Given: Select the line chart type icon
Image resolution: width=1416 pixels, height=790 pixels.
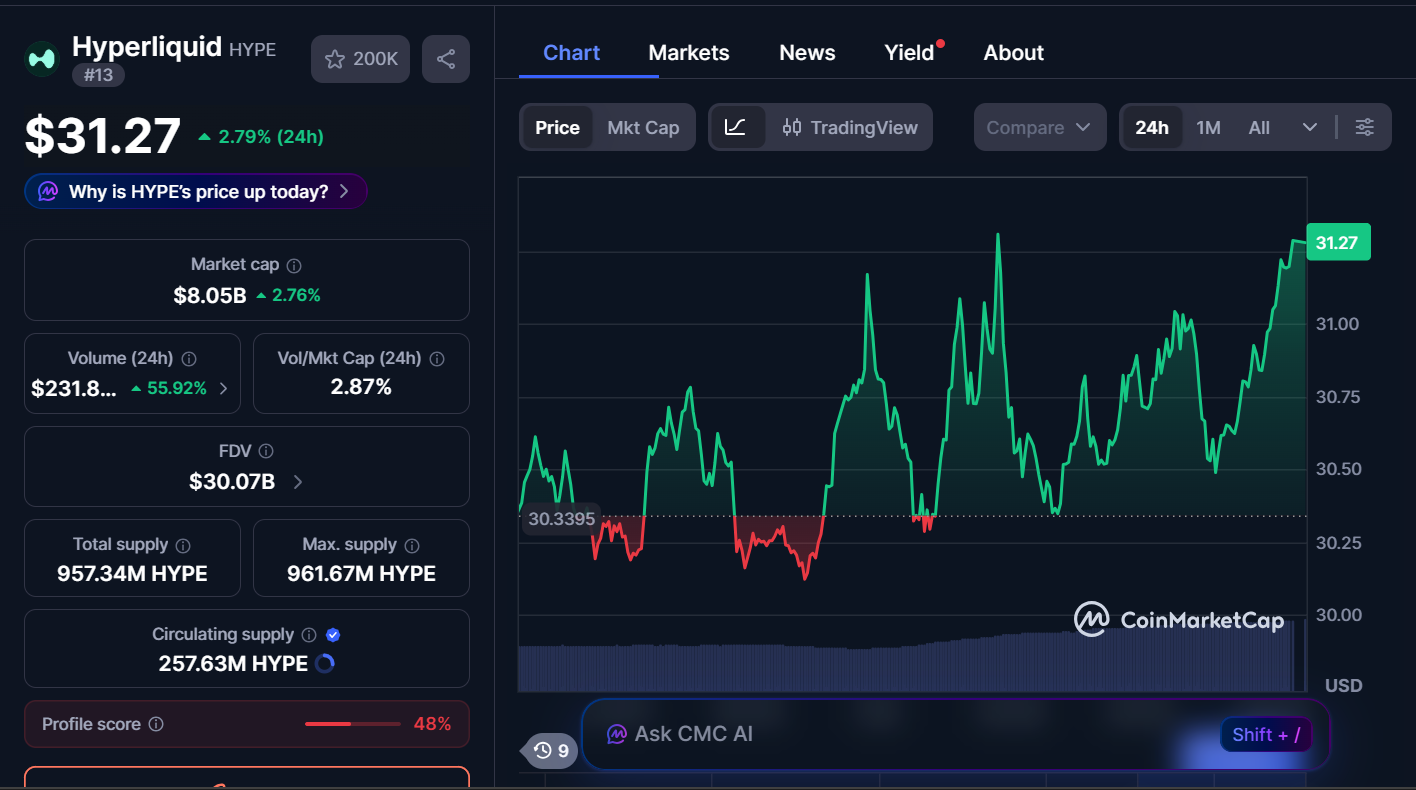Looking at the screenshot, I should [737, 127].
